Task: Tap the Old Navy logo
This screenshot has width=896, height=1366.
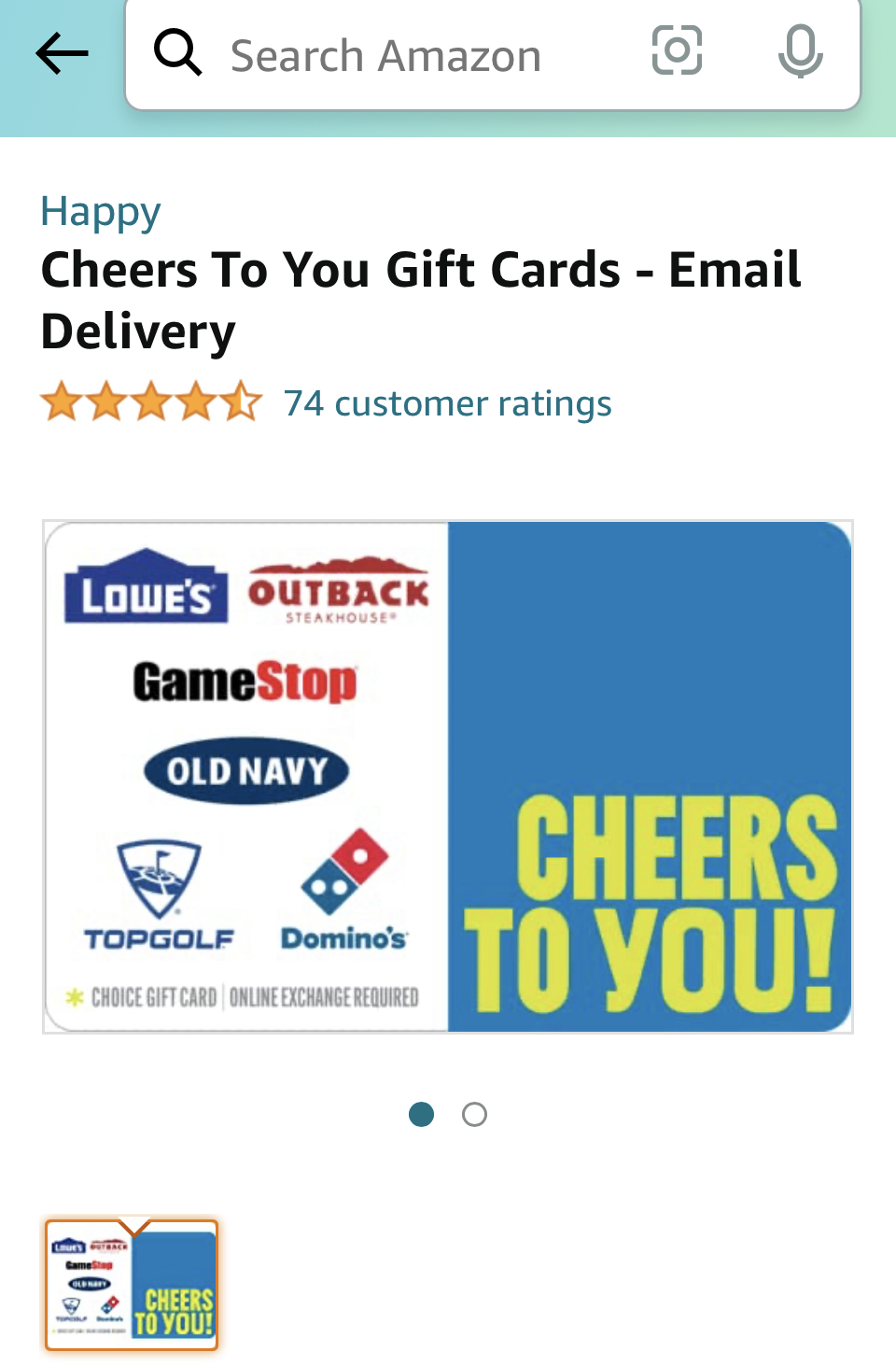Action: click(246, 772)
